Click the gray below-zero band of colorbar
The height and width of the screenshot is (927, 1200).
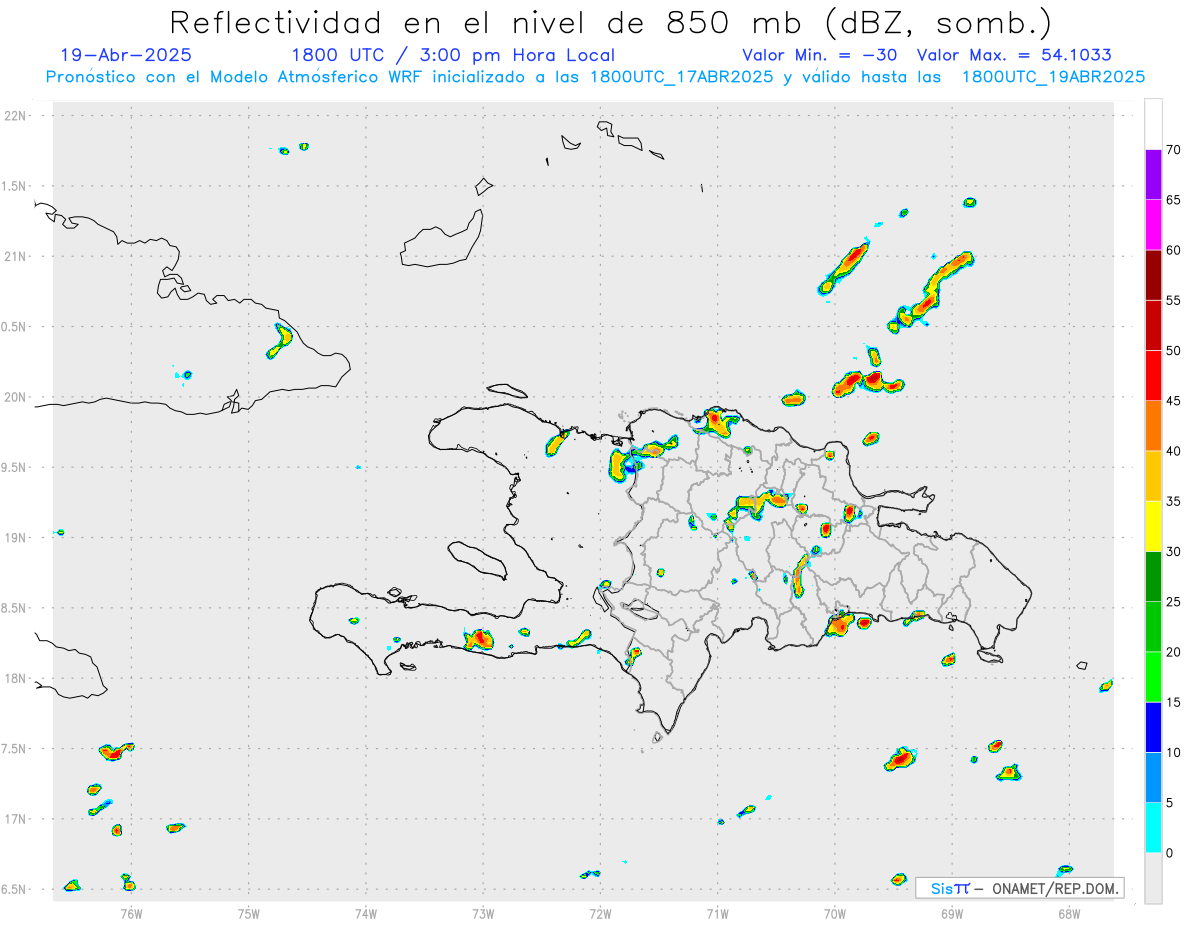(1153, 878)
